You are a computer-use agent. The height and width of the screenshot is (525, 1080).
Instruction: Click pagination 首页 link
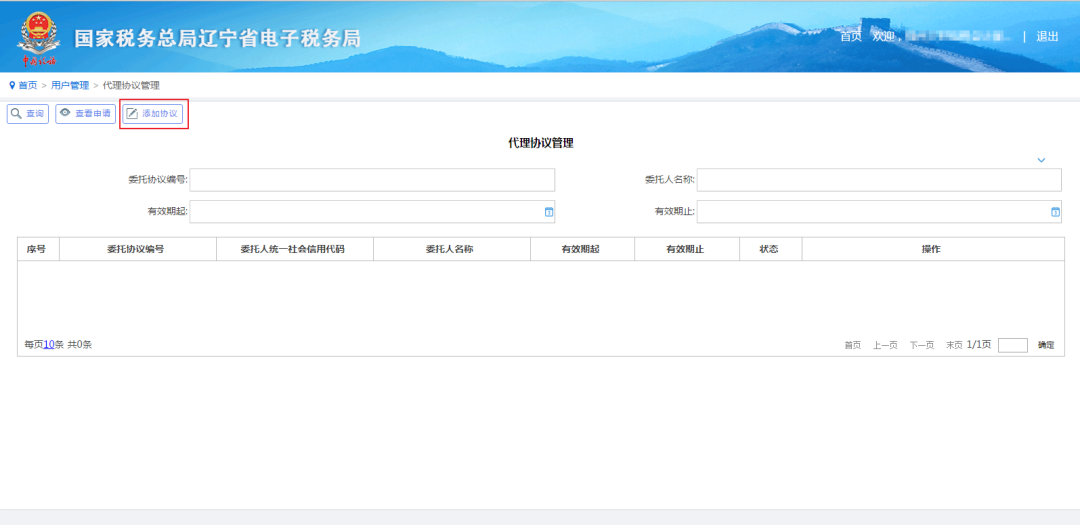point(853,345)
